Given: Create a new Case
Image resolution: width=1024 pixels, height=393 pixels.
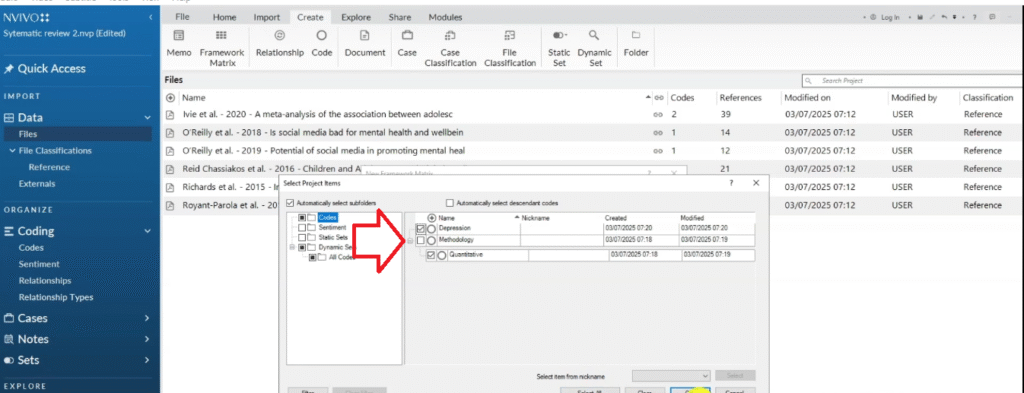Looking at the screenshot, I should (x=407, y=44).
